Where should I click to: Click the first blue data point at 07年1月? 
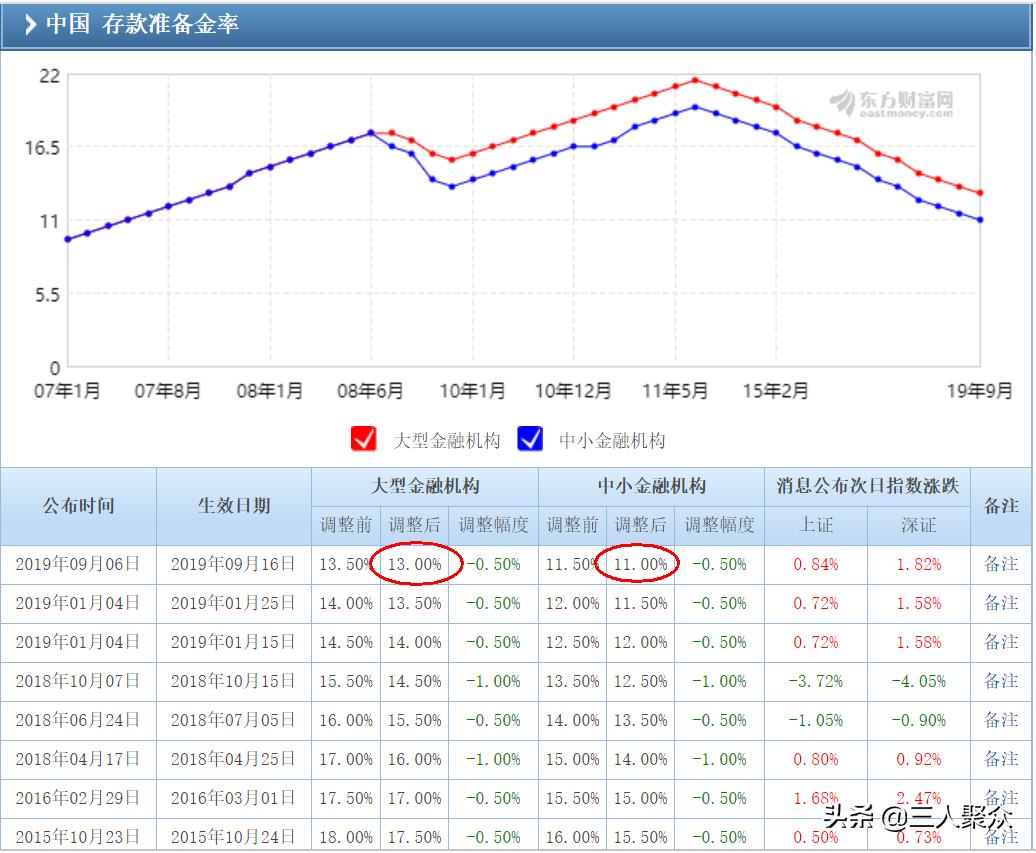coord(67,239)
